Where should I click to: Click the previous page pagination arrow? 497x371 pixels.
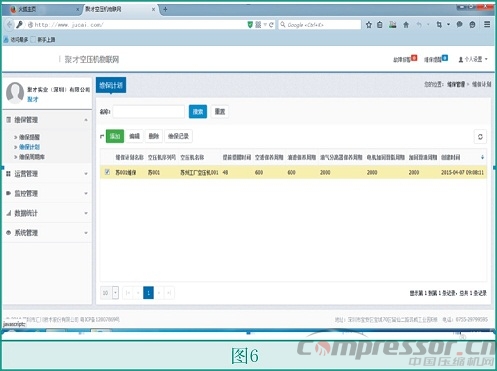pyautogui.click(x=138, y=293)
